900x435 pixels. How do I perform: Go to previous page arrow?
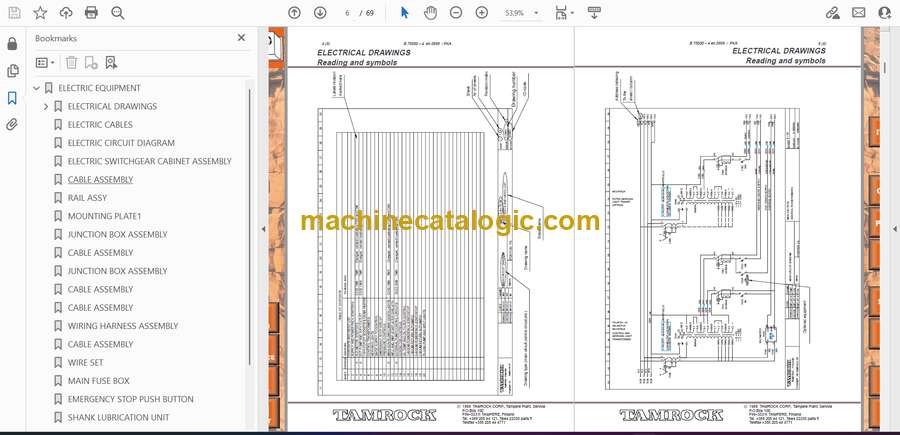click(294, 13)
